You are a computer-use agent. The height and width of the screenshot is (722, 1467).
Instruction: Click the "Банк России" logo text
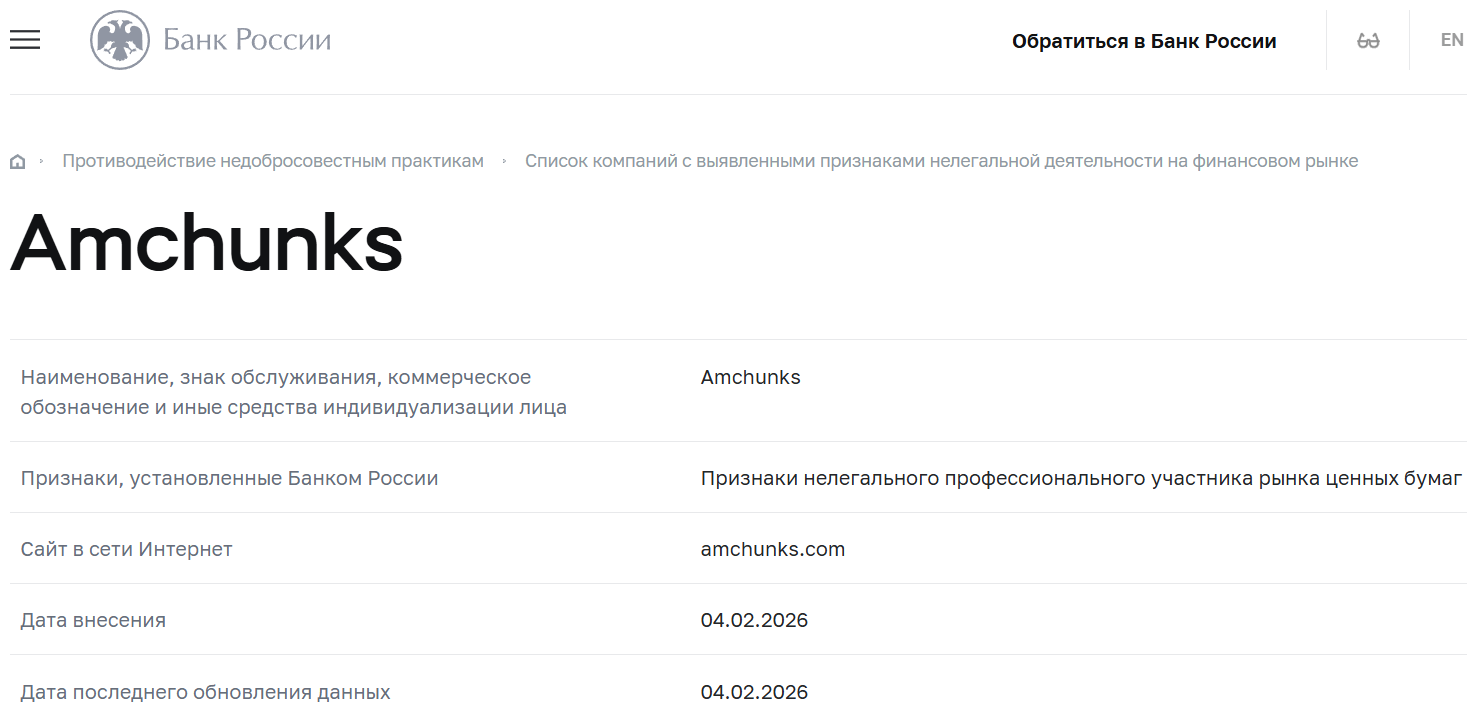tap(246, 39)
